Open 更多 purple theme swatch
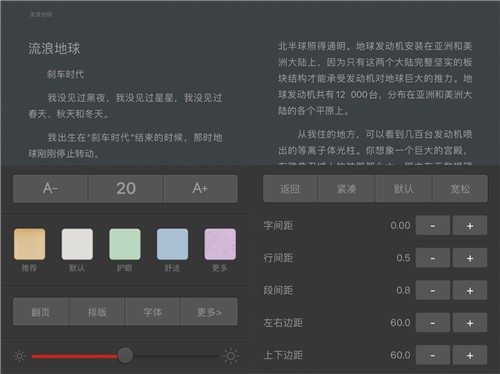Image resolution: width=500 pixels, height=374 pixels. pos(220,244)
